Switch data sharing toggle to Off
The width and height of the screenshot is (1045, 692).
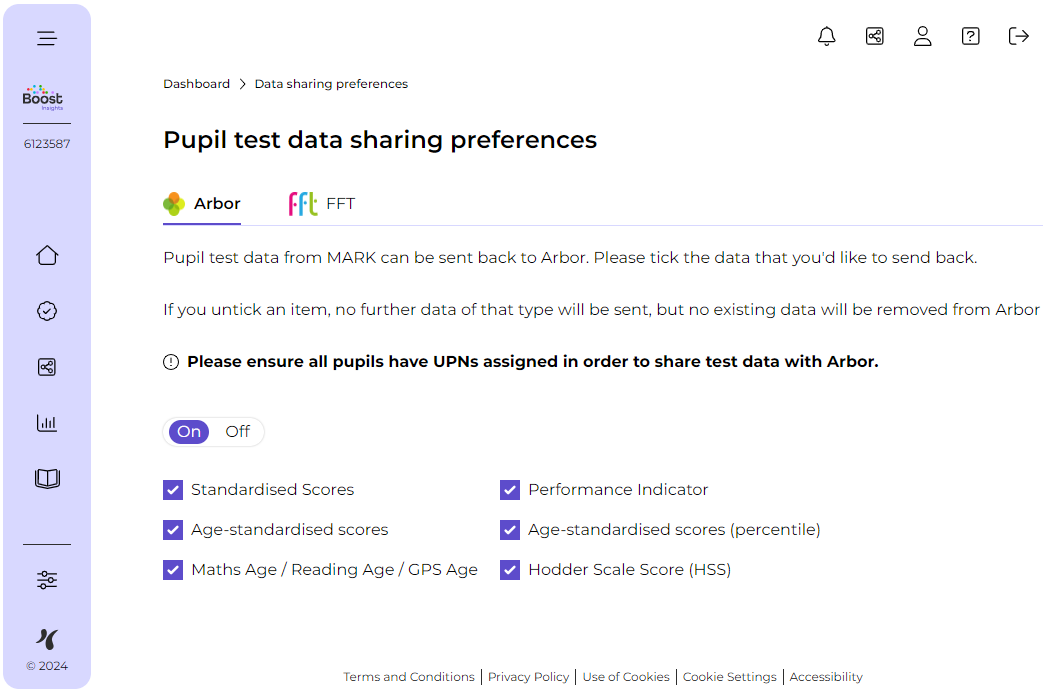coord(238,432)
